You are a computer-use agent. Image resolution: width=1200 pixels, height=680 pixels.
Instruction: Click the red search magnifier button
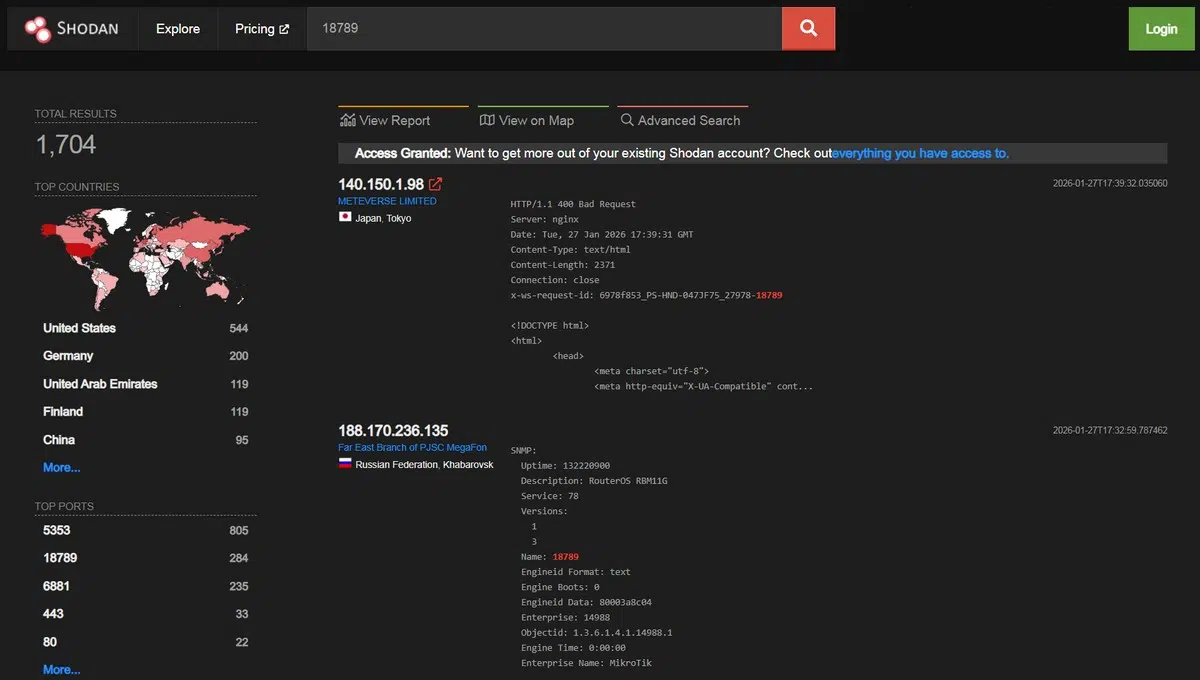[x=808, y=28]
